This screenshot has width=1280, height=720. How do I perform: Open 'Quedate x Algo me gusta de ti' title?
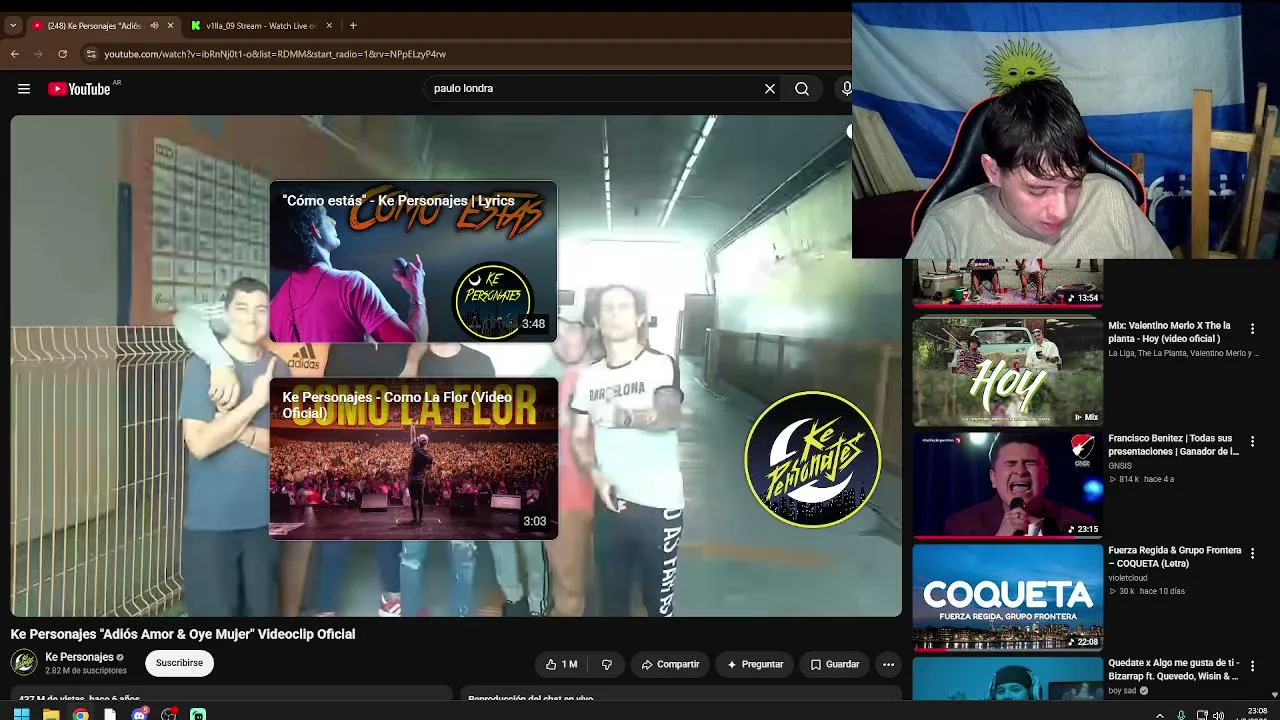coord(1174,669)
